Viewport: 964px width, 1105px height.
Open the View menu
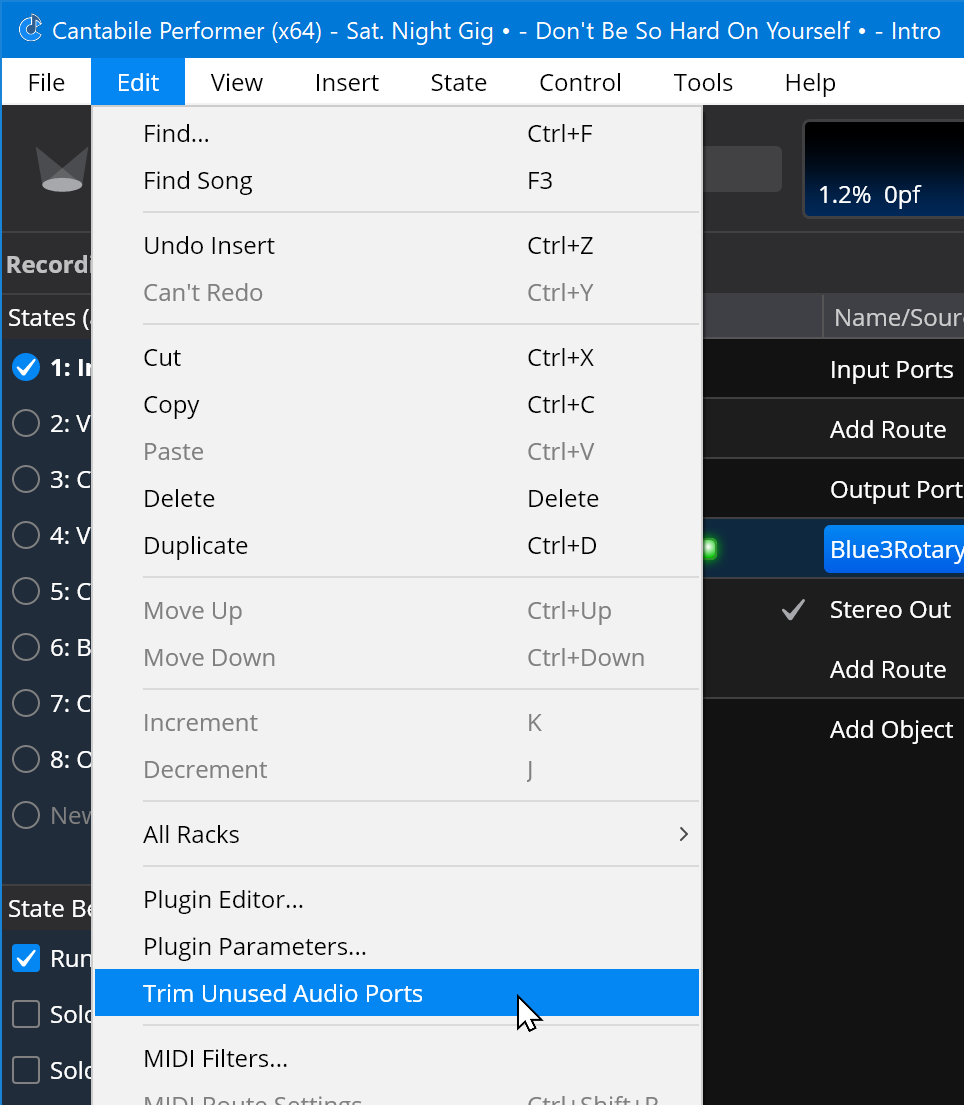236,82
